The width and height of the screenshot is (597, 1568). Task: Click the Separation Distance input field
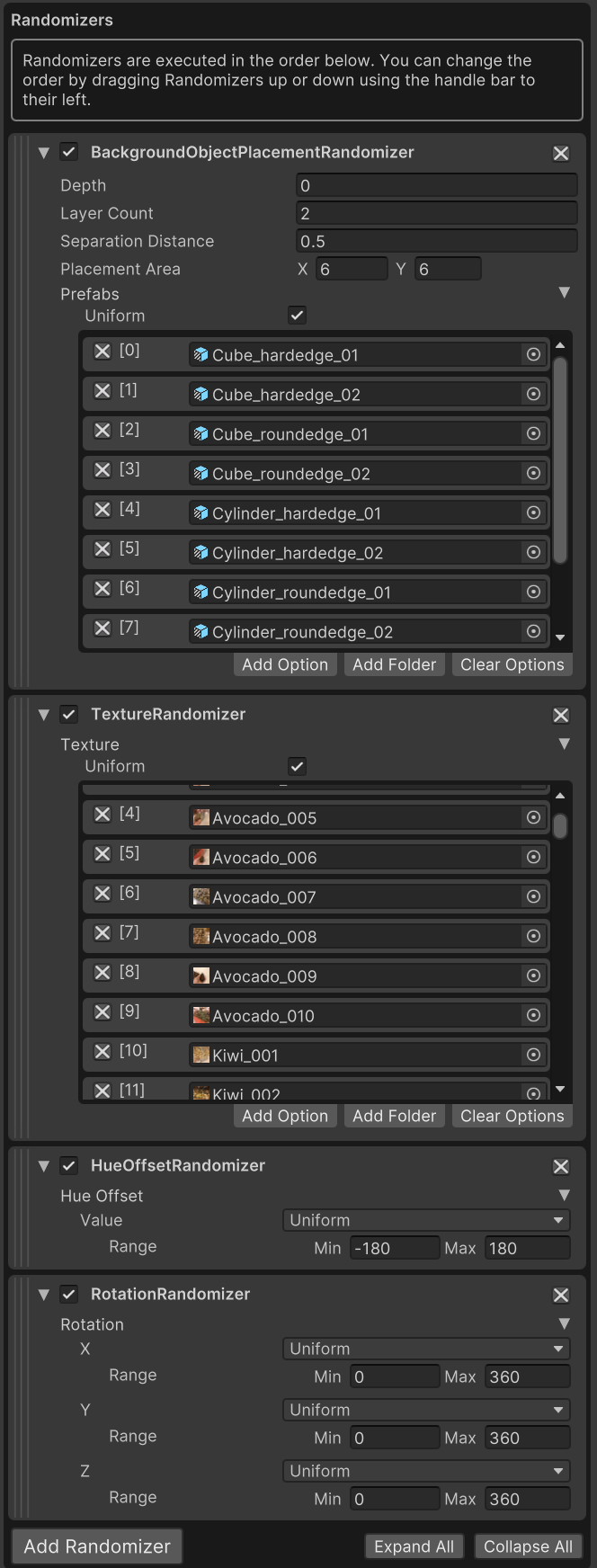tap(436, 241)
